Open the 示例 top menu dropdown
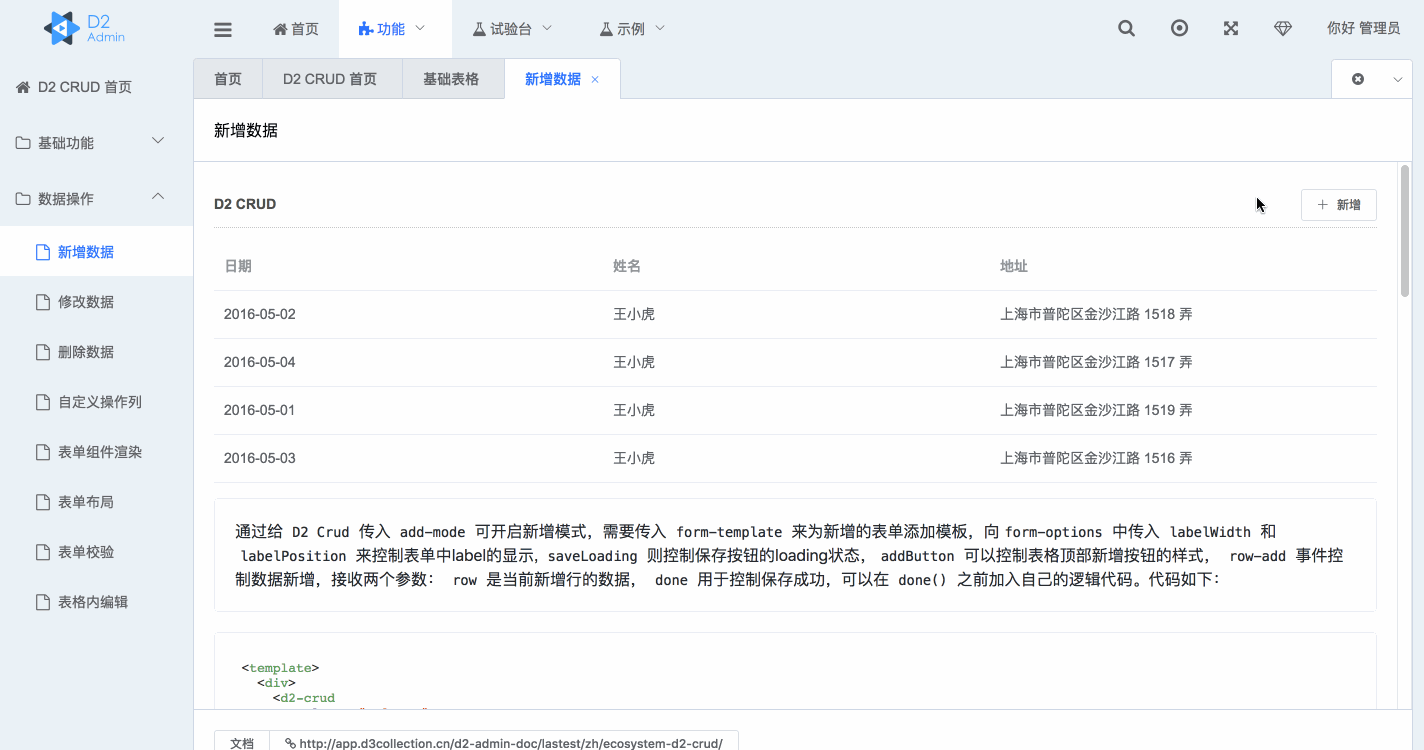The height and width of the screenshot is (750, 1424). click(632, 29)
